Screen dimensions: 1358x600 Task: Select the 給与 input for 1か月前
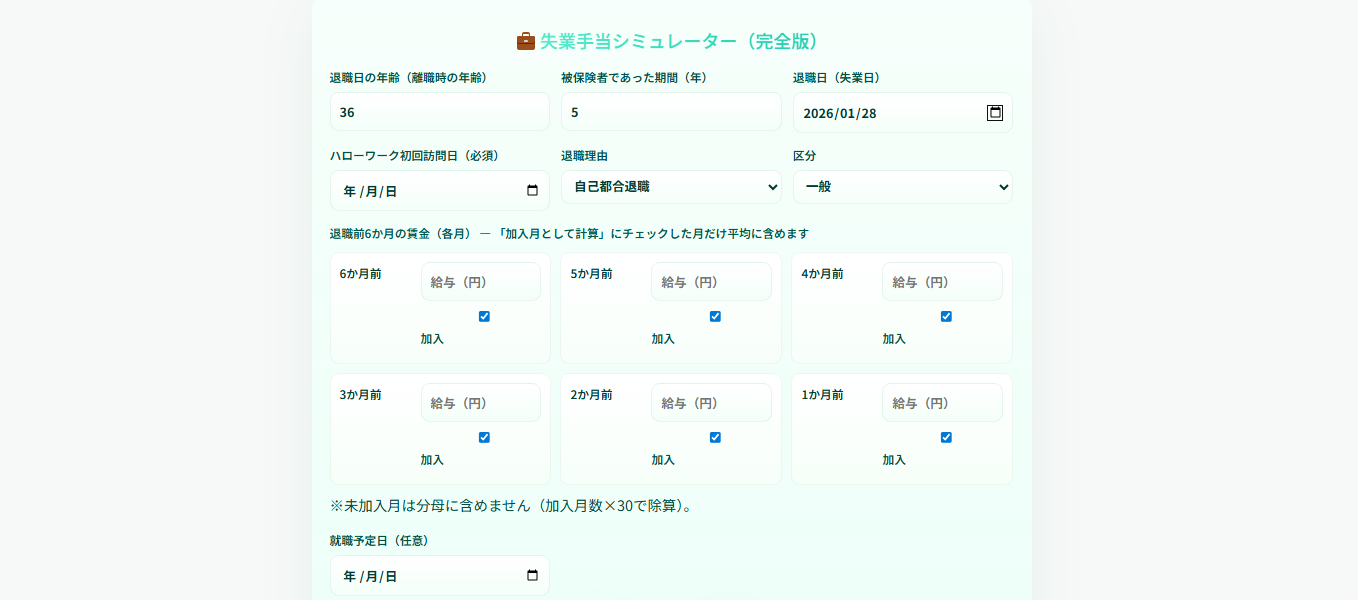(942, 402)
